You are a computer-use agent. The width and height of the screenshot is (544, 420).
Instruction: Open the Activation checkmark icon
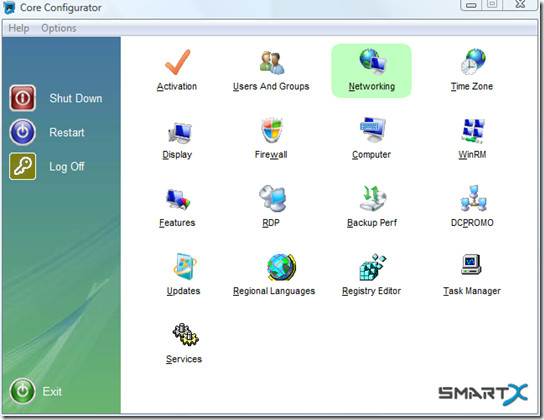[x=177, y=62]
